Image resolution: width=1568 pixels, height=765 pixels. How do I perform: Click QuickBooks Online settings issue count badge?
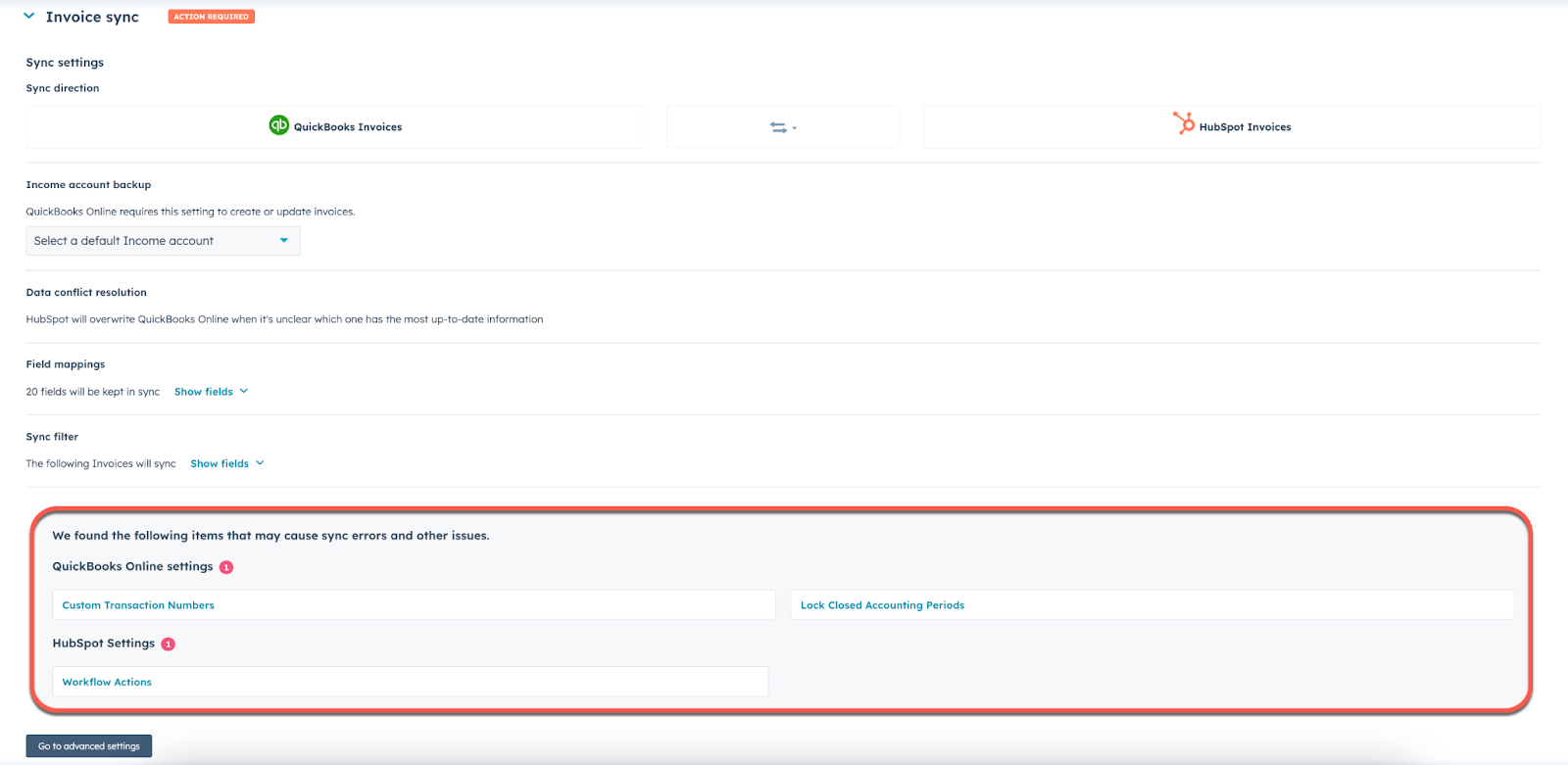click(x=226, y=567)
